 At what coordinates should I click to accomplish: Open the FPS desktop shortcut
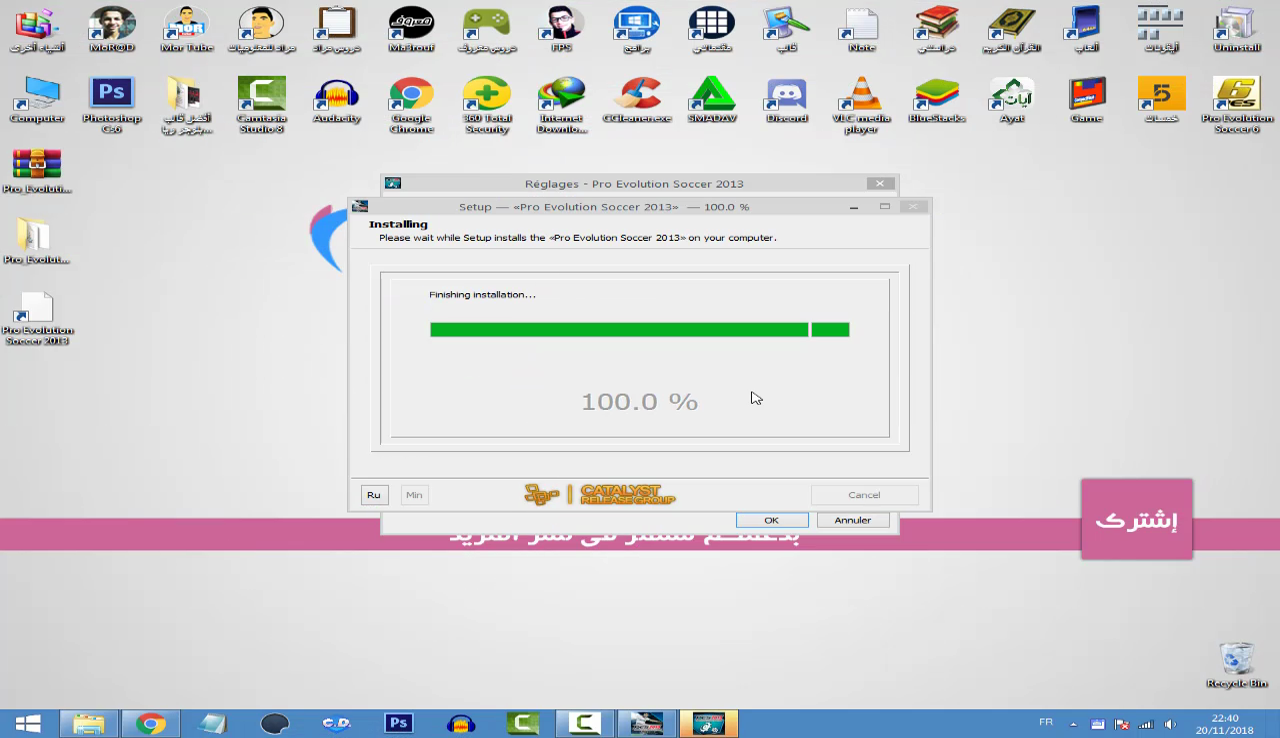[x=561, y=30]
